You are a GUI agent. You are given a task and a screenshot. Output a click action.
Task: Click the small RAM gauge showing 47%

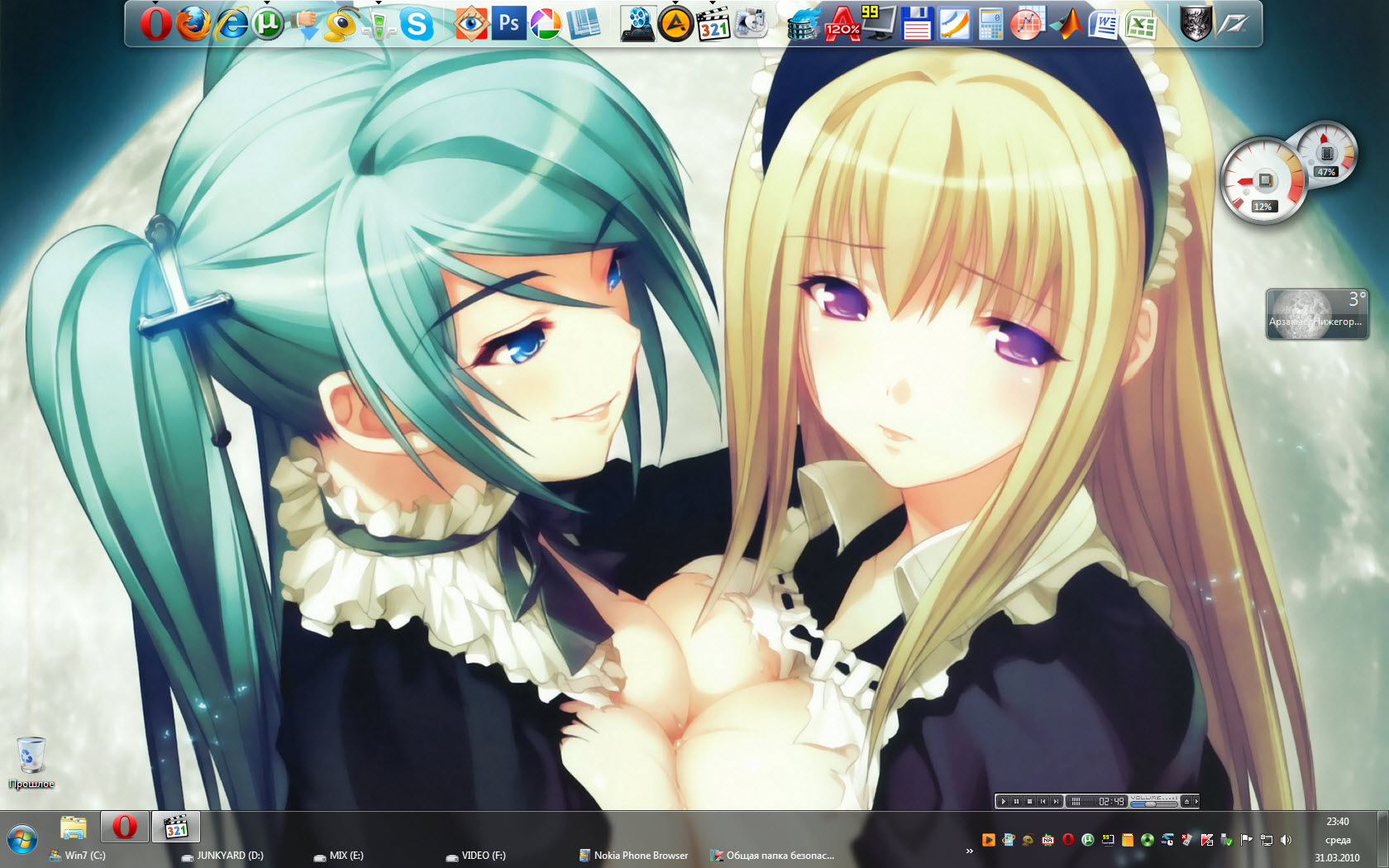tap(1326, 154)
